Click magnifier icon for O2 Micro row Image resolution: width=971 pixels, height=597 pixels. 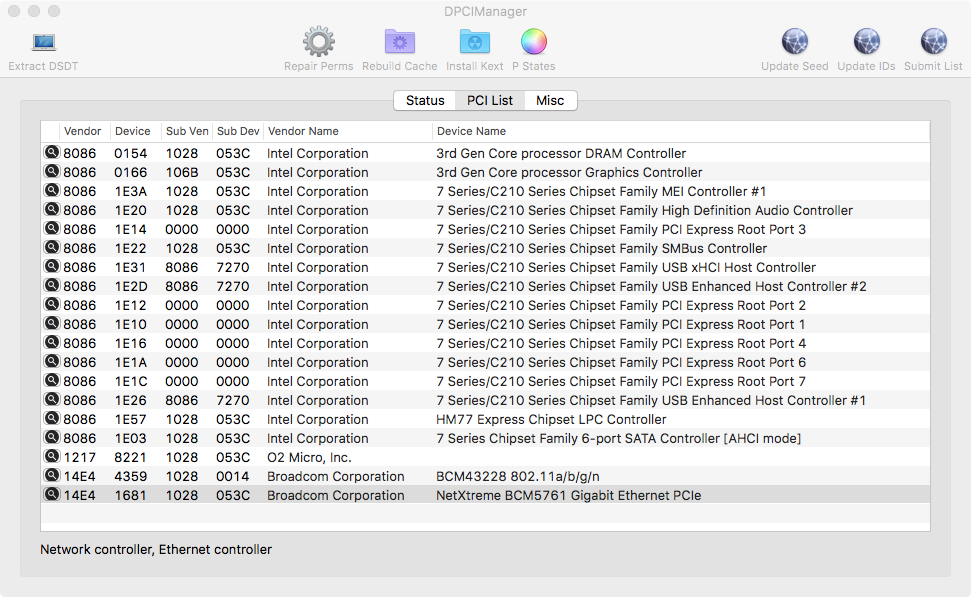pos(52,456)
